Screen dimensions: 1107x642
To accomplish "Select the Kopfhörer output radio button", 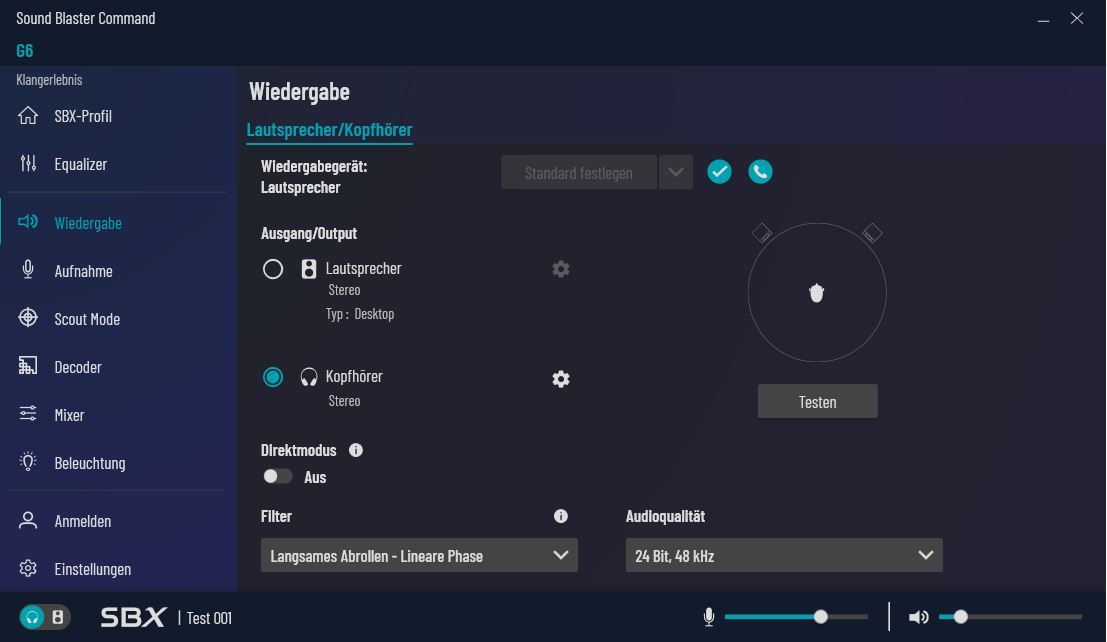I will tap(273, 377).
